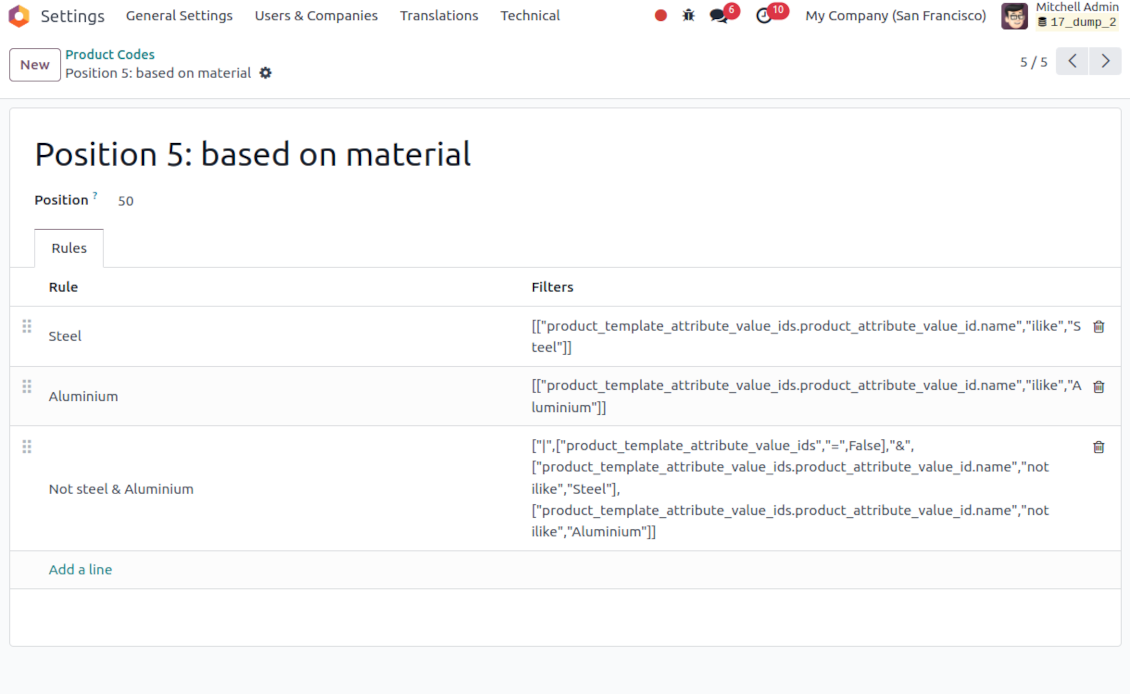Select the Rules tab
This screenshot has width=1130, height=694.
(69, 248)
